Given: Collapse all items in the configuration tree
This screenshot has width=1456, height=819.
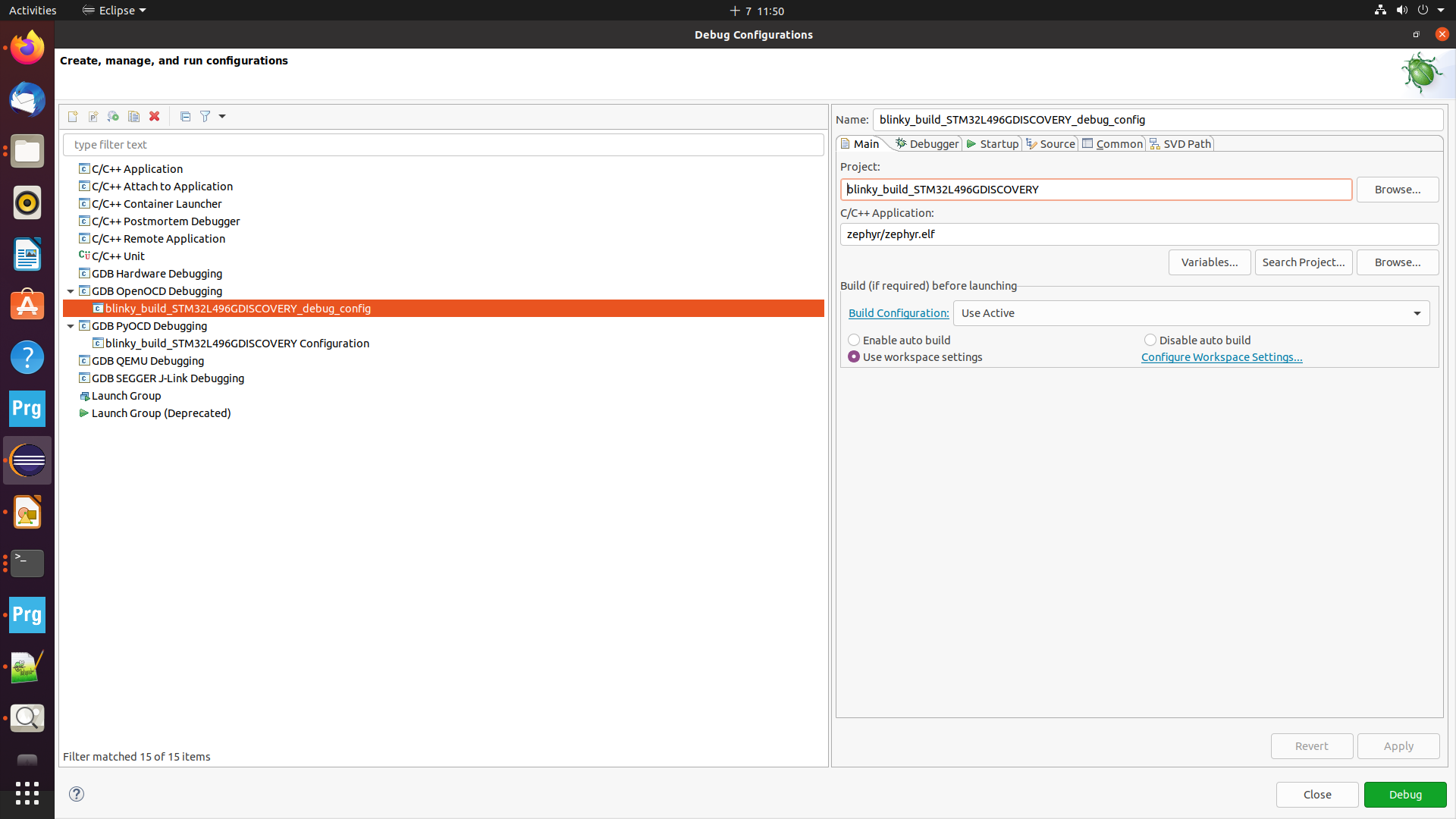Looking at the screenshot, I should click(185, 116).
